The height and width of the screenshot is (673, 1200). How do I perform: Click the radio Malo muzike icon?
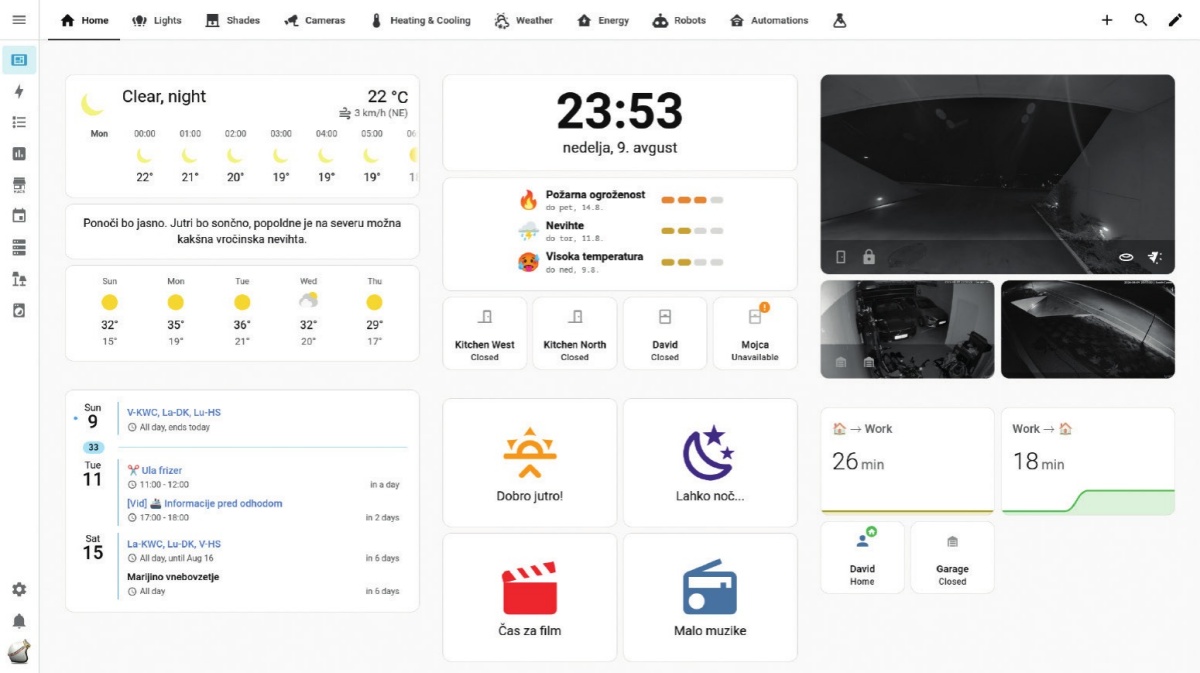(x=709, y=588)
